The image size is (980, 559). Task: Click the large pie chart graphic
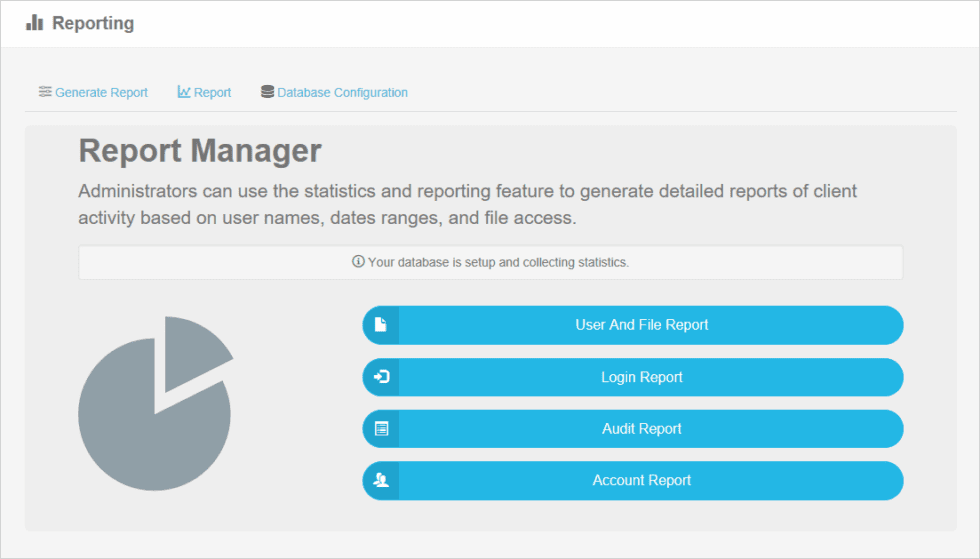156,403
